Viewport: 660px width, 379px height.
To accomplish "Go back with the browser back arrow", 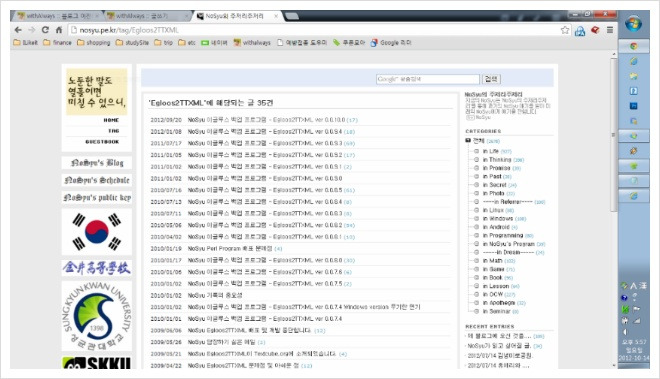I will 18,30.
